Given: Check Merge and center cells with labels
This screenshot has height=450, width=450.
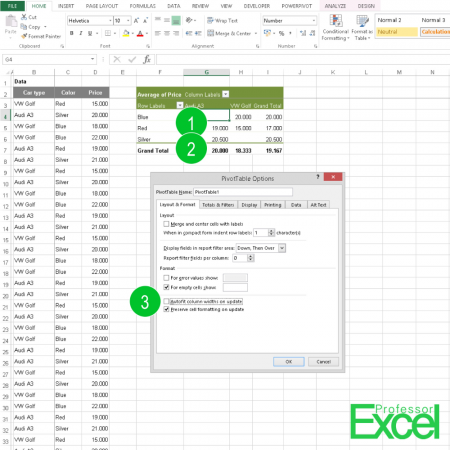Looking at the screenshot, I should tap(166, 224).
